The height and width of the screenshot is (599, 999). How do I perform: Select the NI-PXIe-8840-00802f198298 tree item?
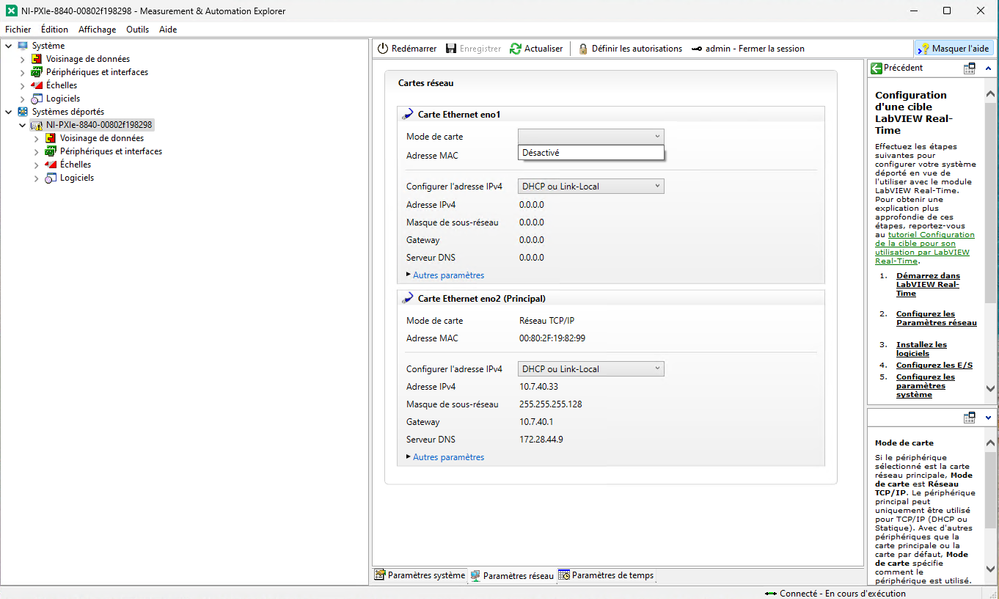coord(99,125)
